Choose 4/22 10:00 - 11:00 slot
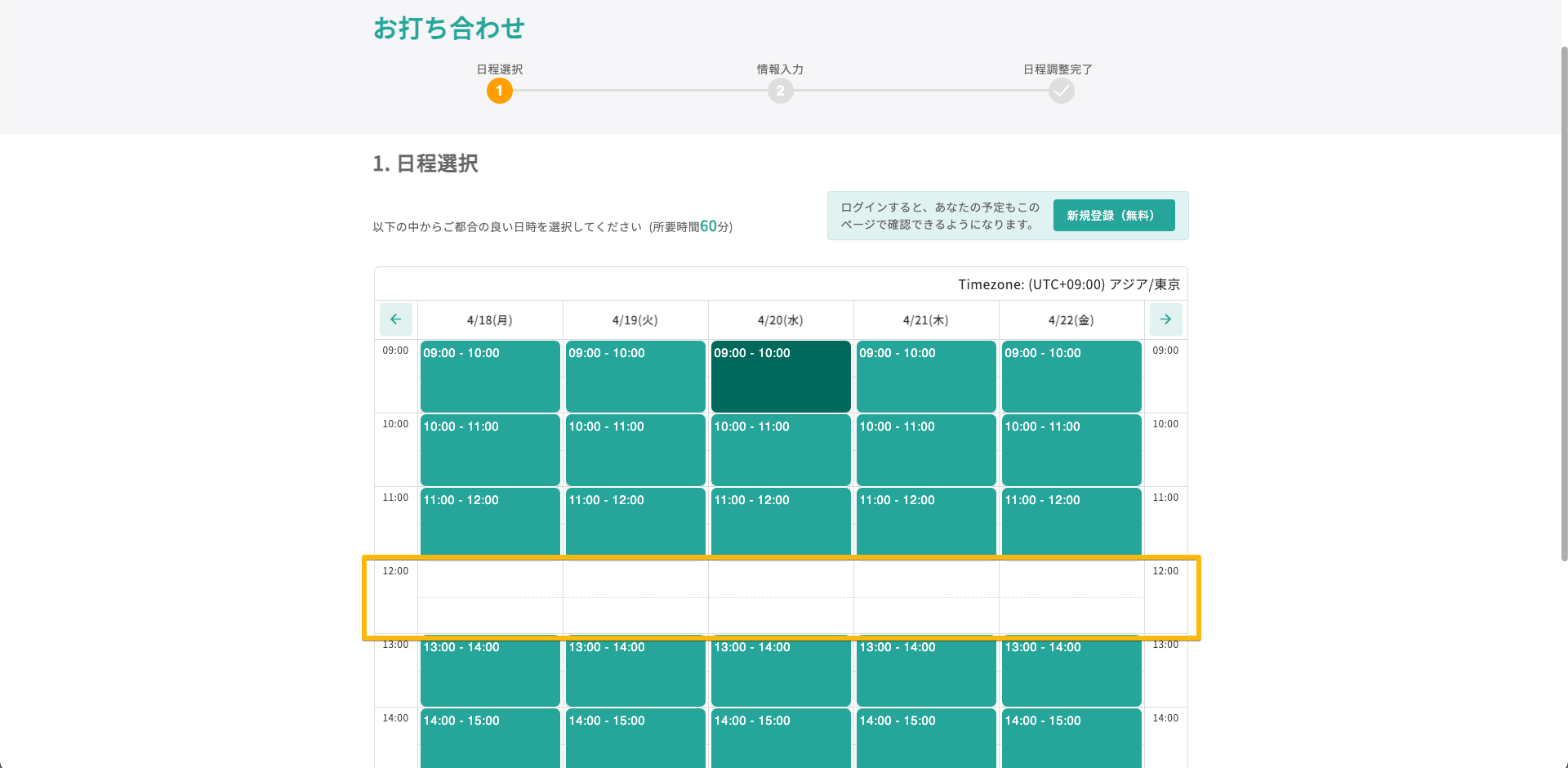The height and width of the screenshot is (768, 1568). [x=1071, y=450]
